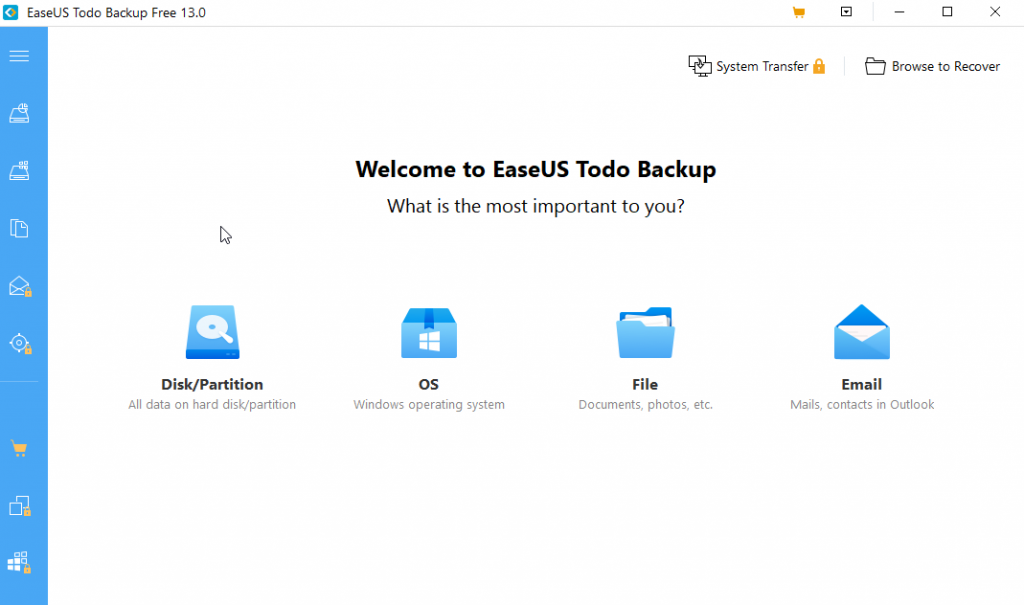Screen dimensions: 1024x605
Task: Open File Backup sidebar icon
Action: click(x=19, y=228)
